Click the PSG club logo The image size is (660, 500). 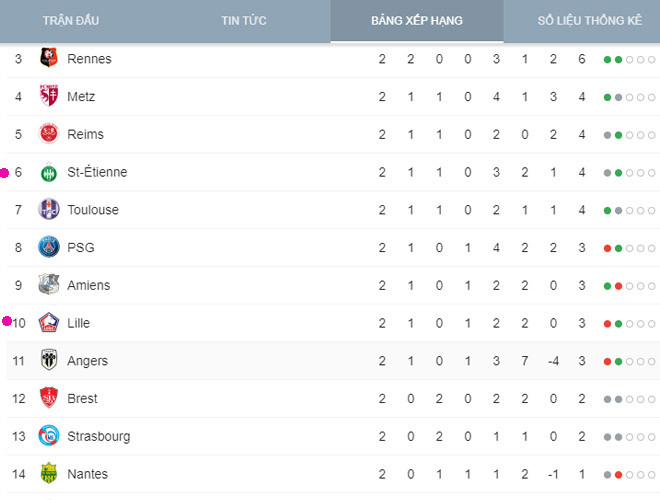point(48,247)
